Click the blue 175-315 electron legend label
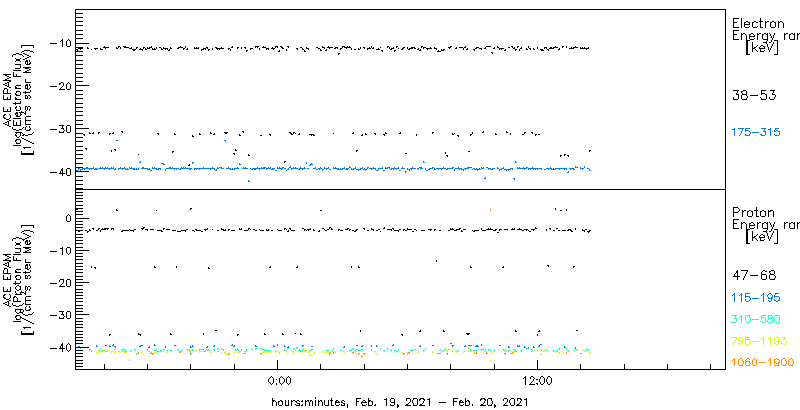Screen dimensions: 800x410 pos(756,133)
